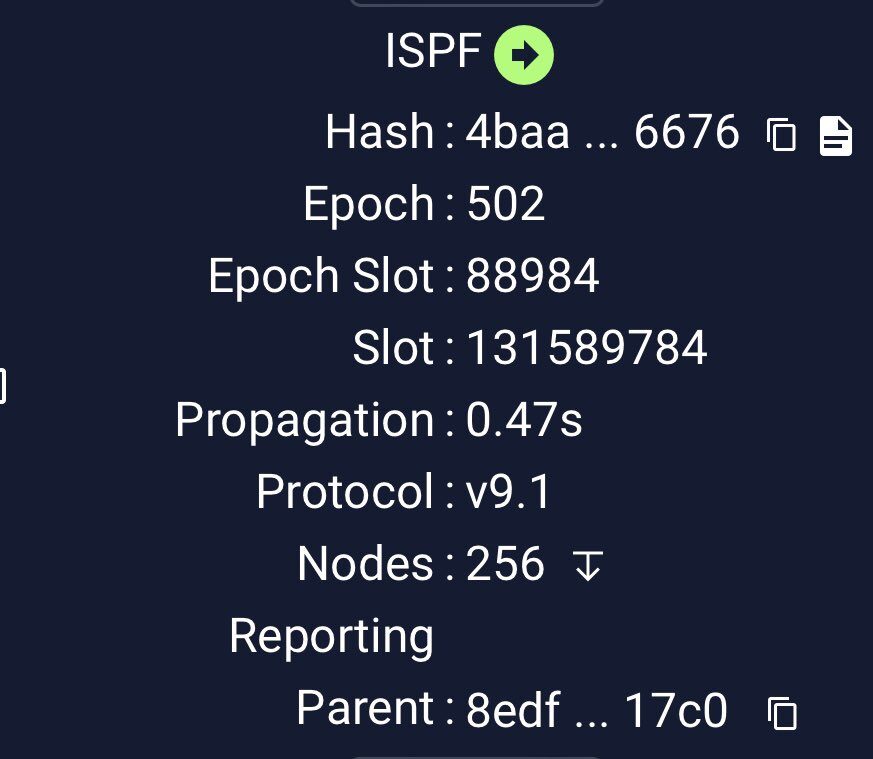Select the epoch value 502
Viewport: 873px width, 759px height.
pos(506,204)
